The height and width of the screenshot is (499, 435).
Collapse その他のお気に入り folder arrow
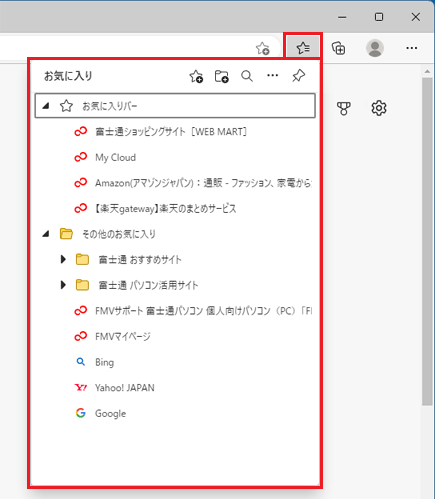click(46, 234)
